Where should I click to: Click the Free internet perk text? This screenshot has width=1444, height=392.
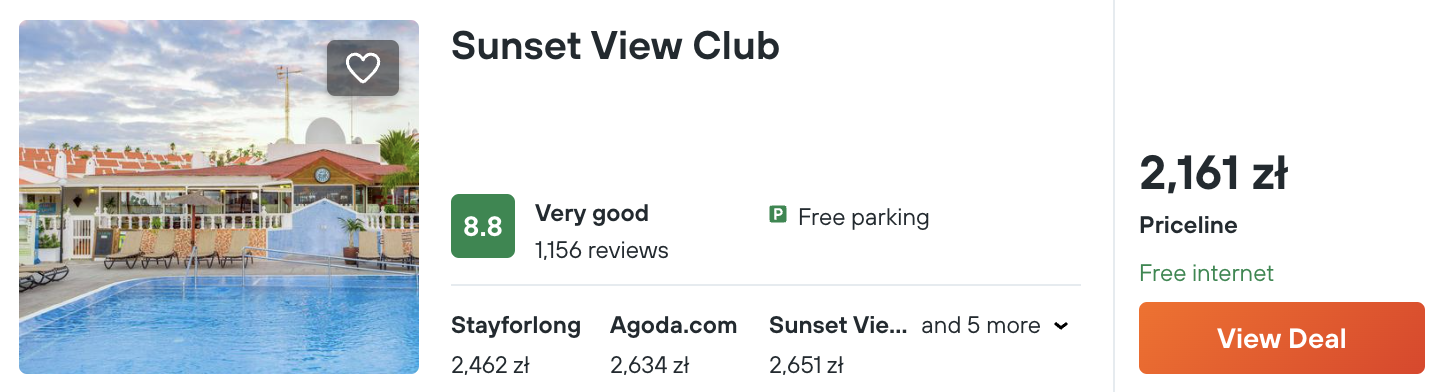coord(1206,273)
